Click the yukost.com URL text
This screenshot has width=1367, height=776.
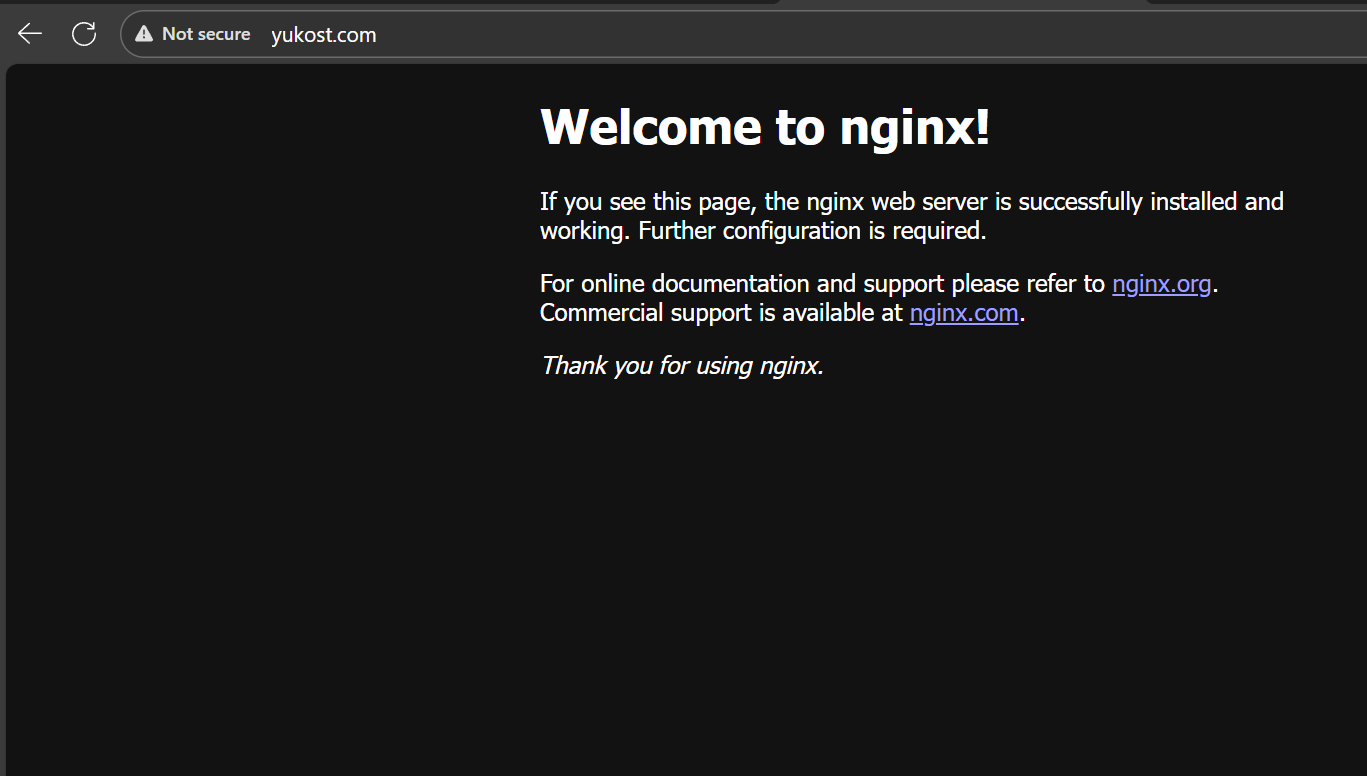coord(324,35)
